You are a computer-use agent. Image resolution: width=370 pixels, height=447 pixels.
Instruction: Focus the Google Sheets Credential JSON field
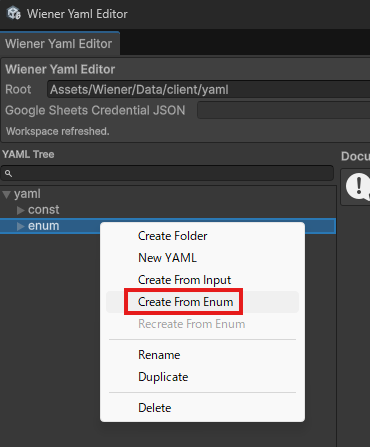(284, 110)
